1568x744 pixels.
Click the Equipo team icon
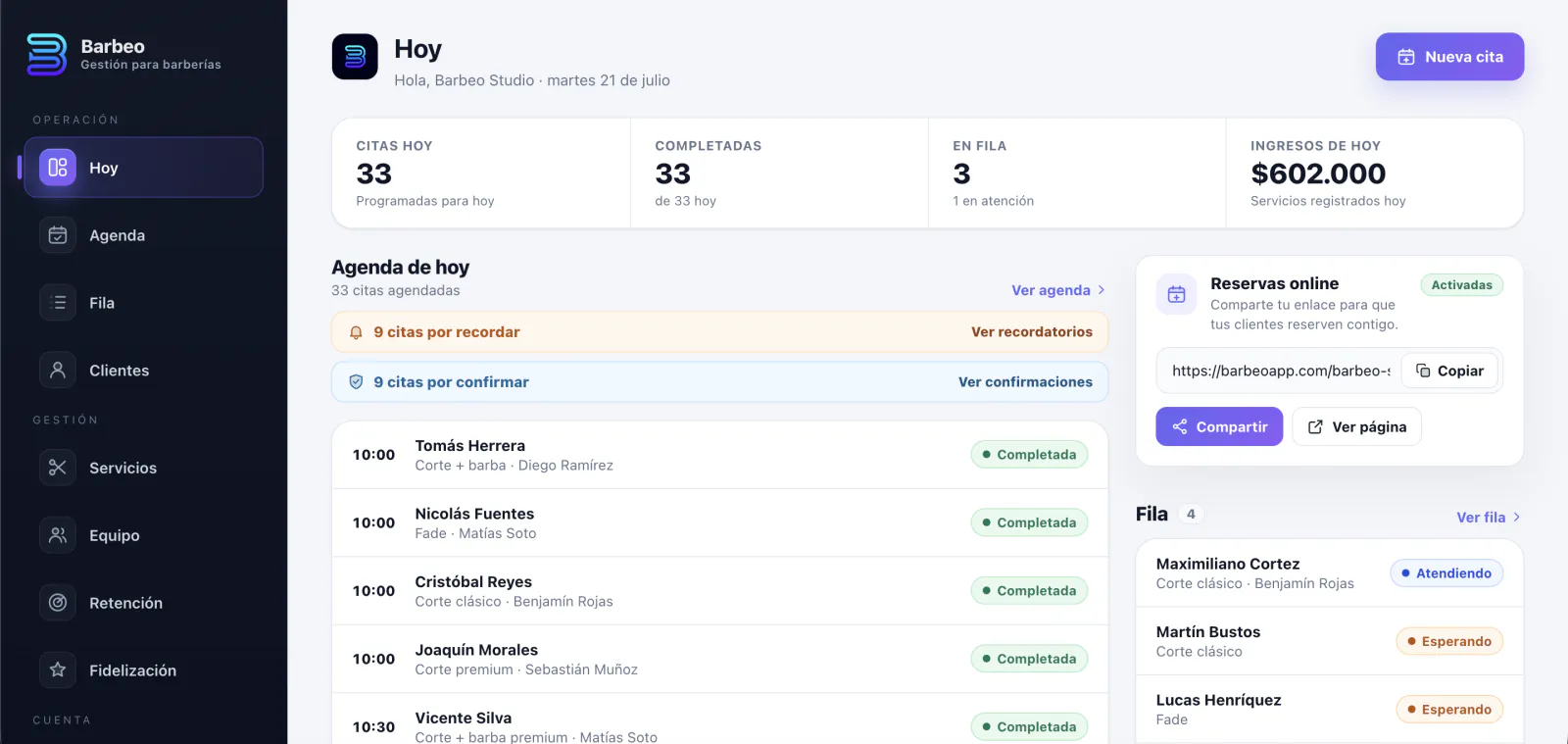coord(58,535)
